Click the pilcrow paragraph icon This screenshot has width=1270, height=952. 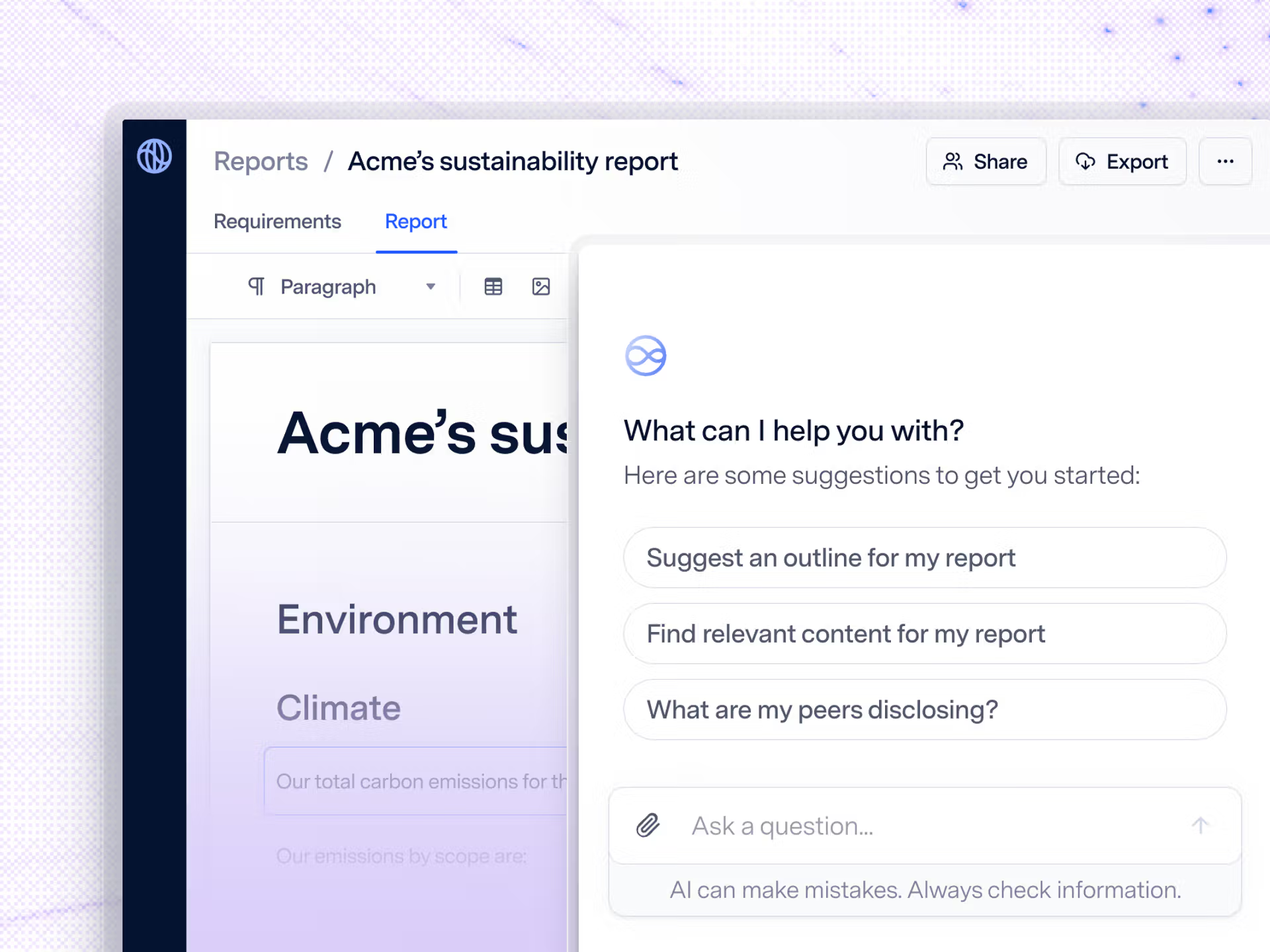256,286
